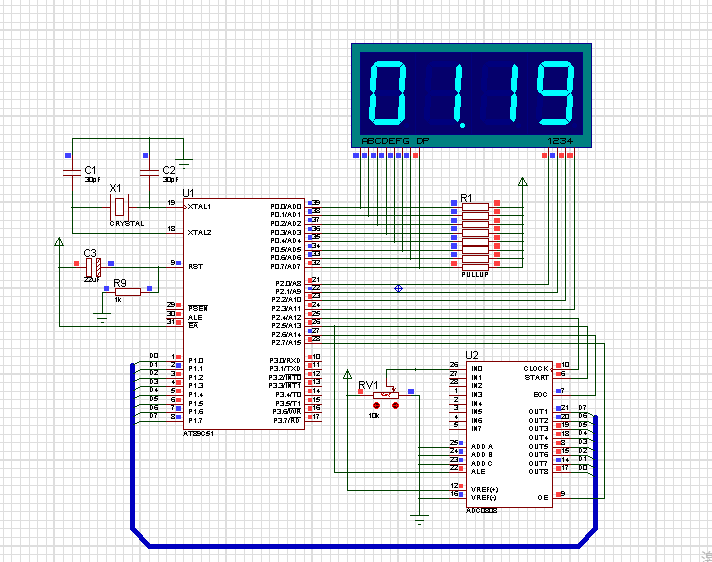This screenshot has width=712, height=562.
Task: Click the left red adjust button of RV1
Action: pyautogui.click(x=376, y=405)
